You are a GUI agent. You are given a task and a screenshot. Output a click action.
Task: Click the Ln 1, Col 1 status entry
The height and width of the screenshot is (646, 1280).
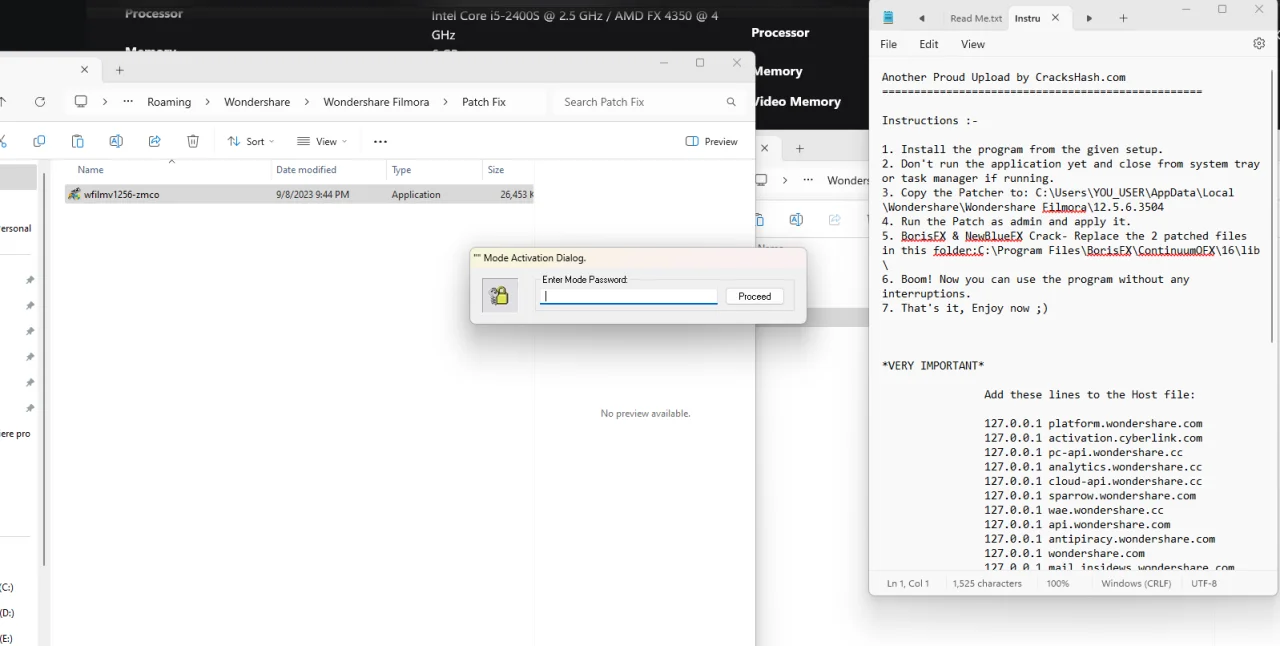click(908, 583)
